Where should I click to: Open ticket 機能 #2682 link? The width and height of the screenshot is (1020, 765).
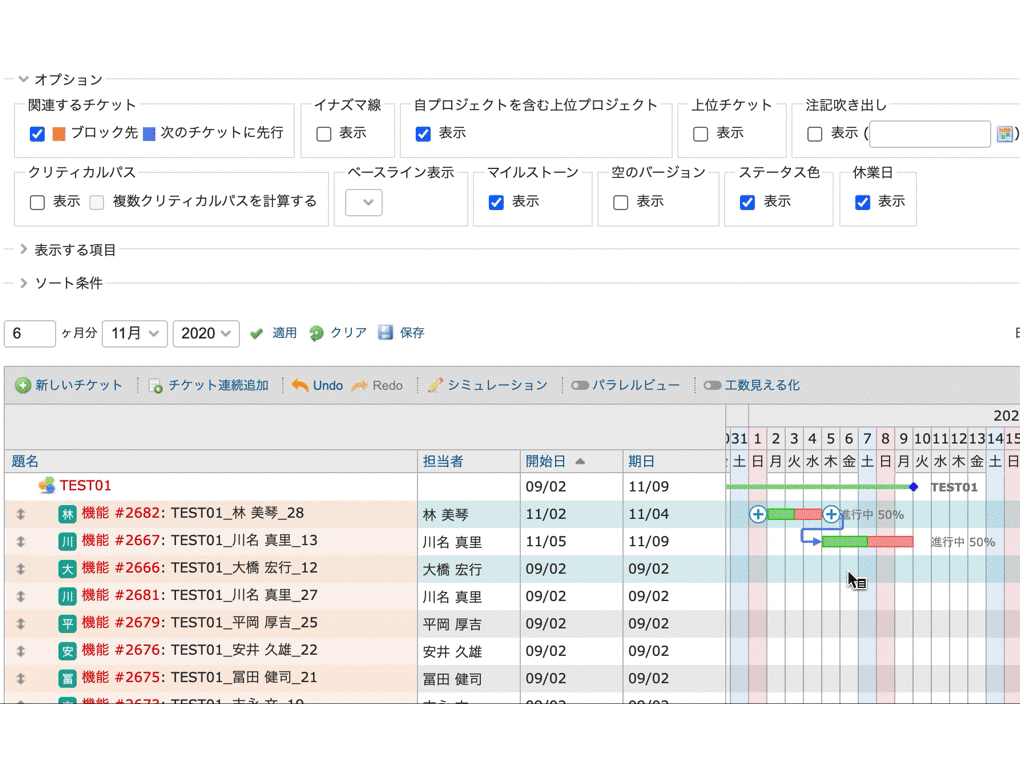(121, 513)
